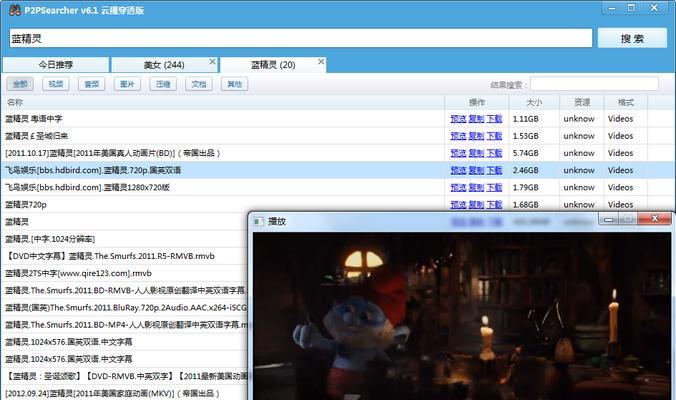The image size is (676, 400).
Task: Select the row 蓝精灵 £ 圣城归来
Action: pyautogui.click(x=338, y=136)
